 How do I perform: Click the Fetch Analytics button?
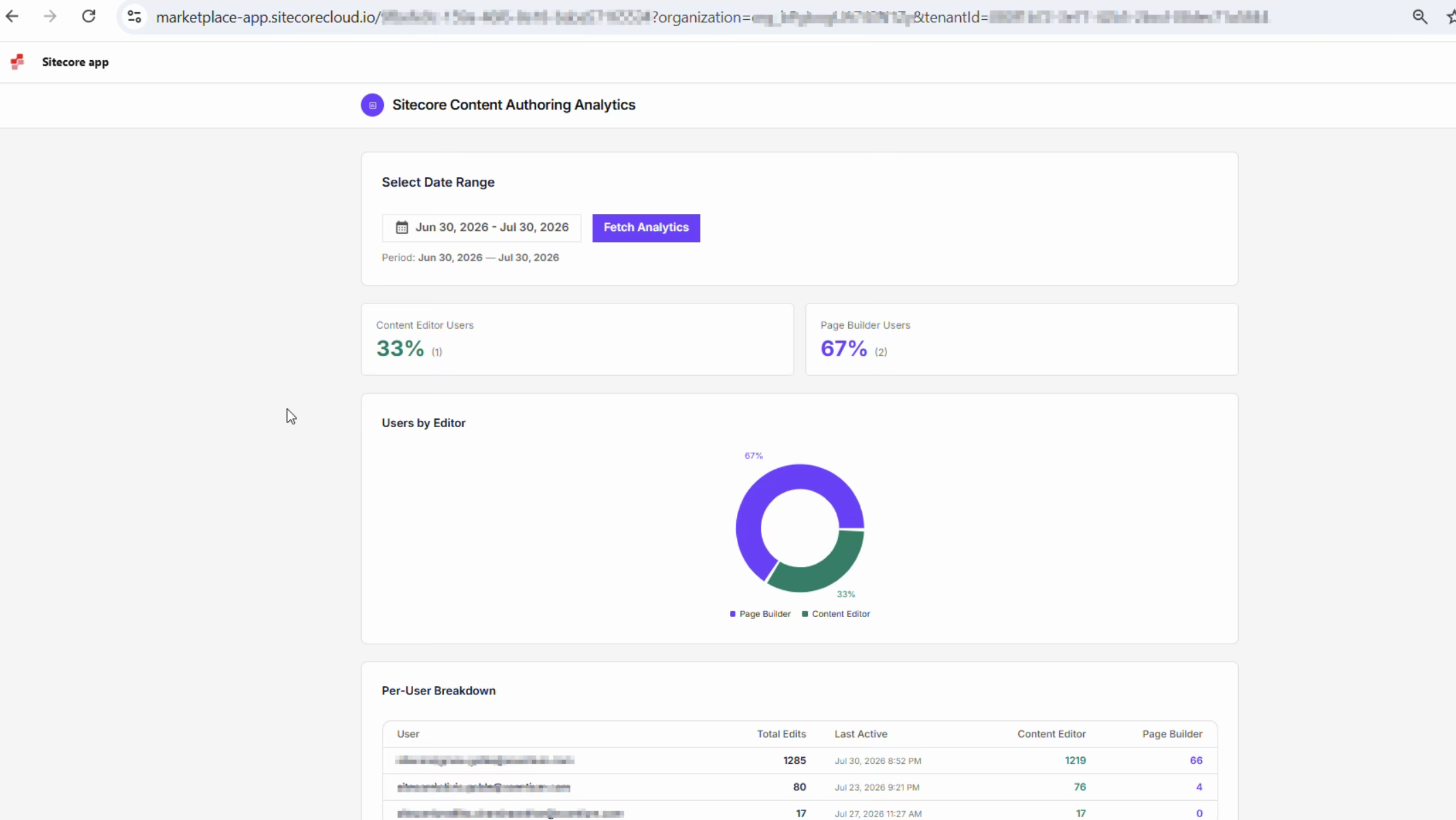coord(646,228)
